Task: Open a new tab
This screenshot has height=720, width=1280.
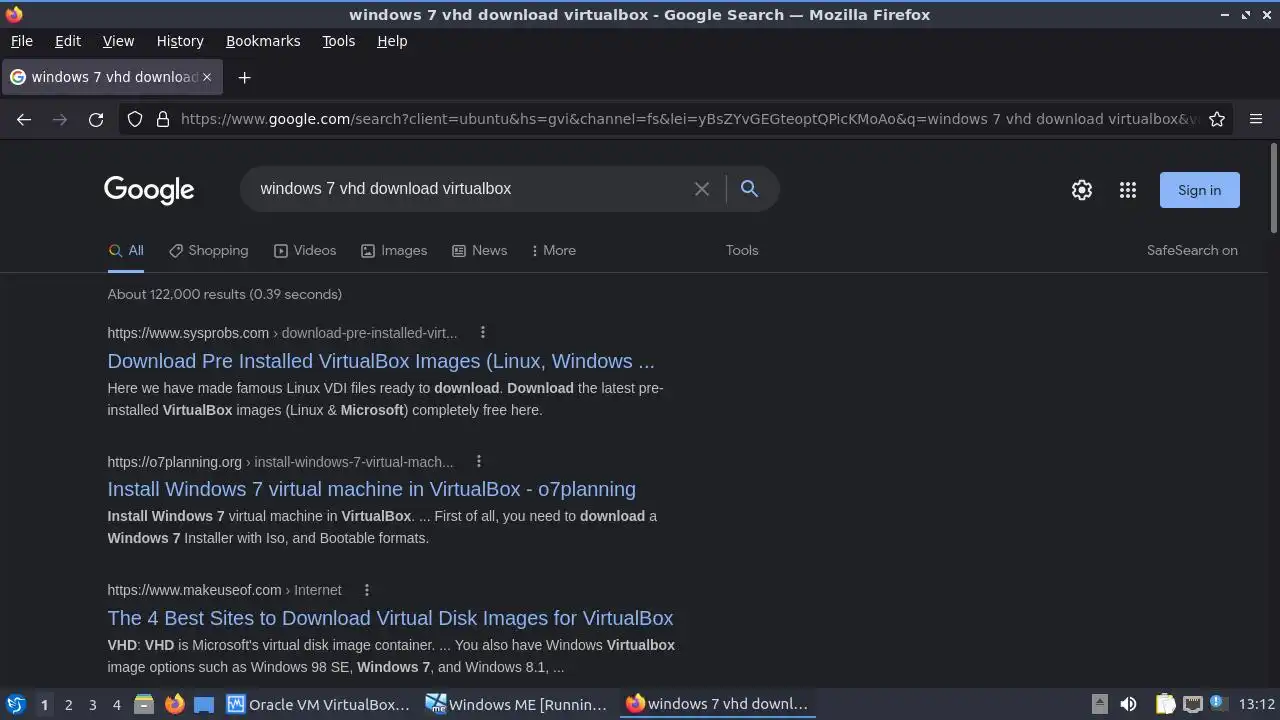Action: tap(244, 77)
